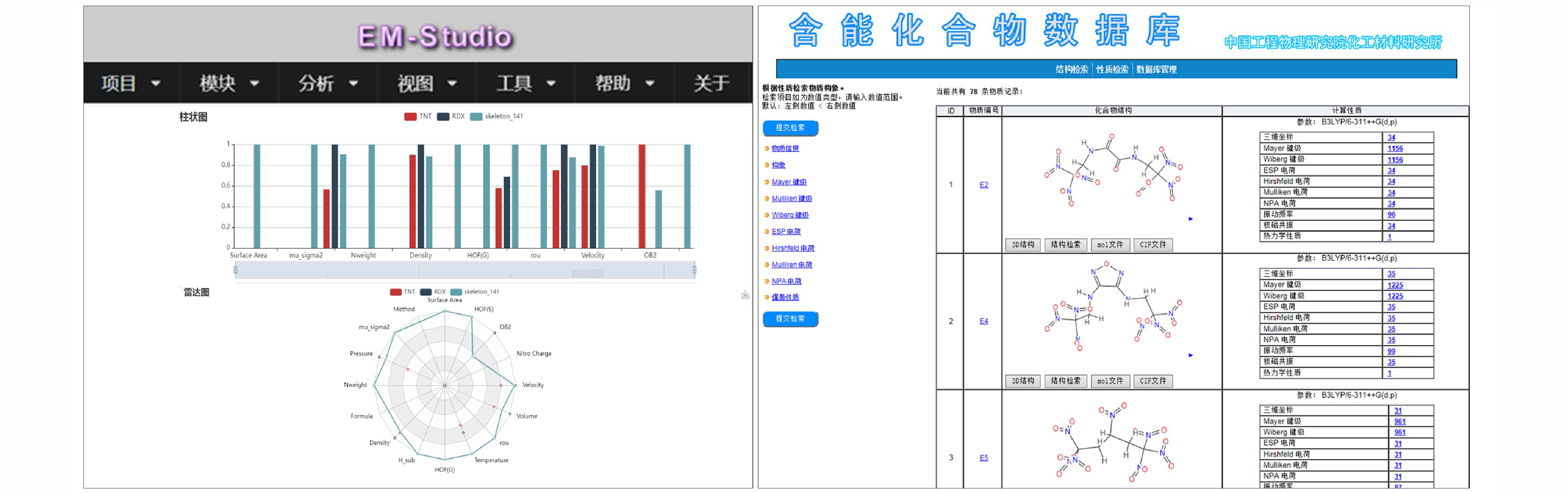Open Mayer 键级 value 1225 for E4
The width and height of the screenshot is (1568, 493).
(1395, 285)
